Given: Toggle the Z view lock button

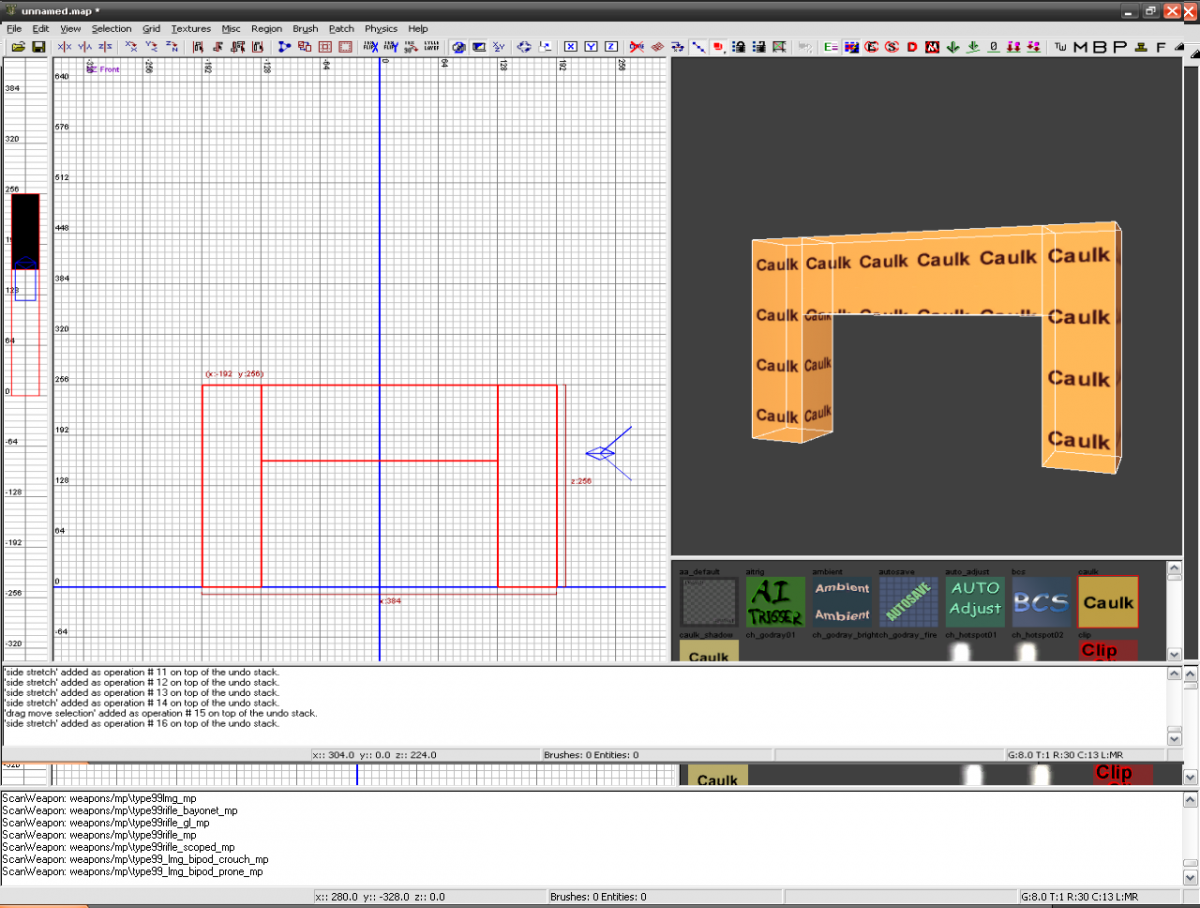Looking at the screenshot, I should point(610,47).
